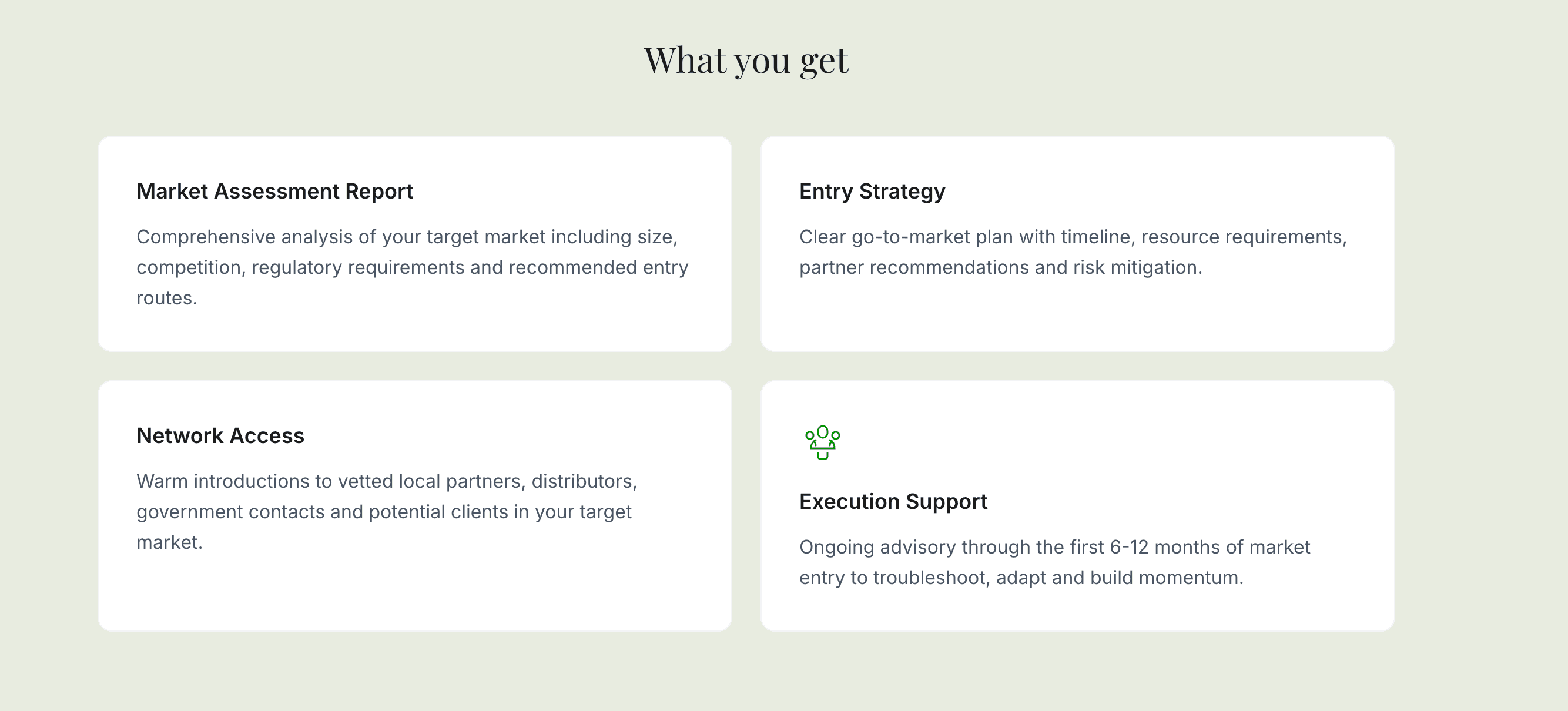Click blank space below Network Access description

point(414,593)
